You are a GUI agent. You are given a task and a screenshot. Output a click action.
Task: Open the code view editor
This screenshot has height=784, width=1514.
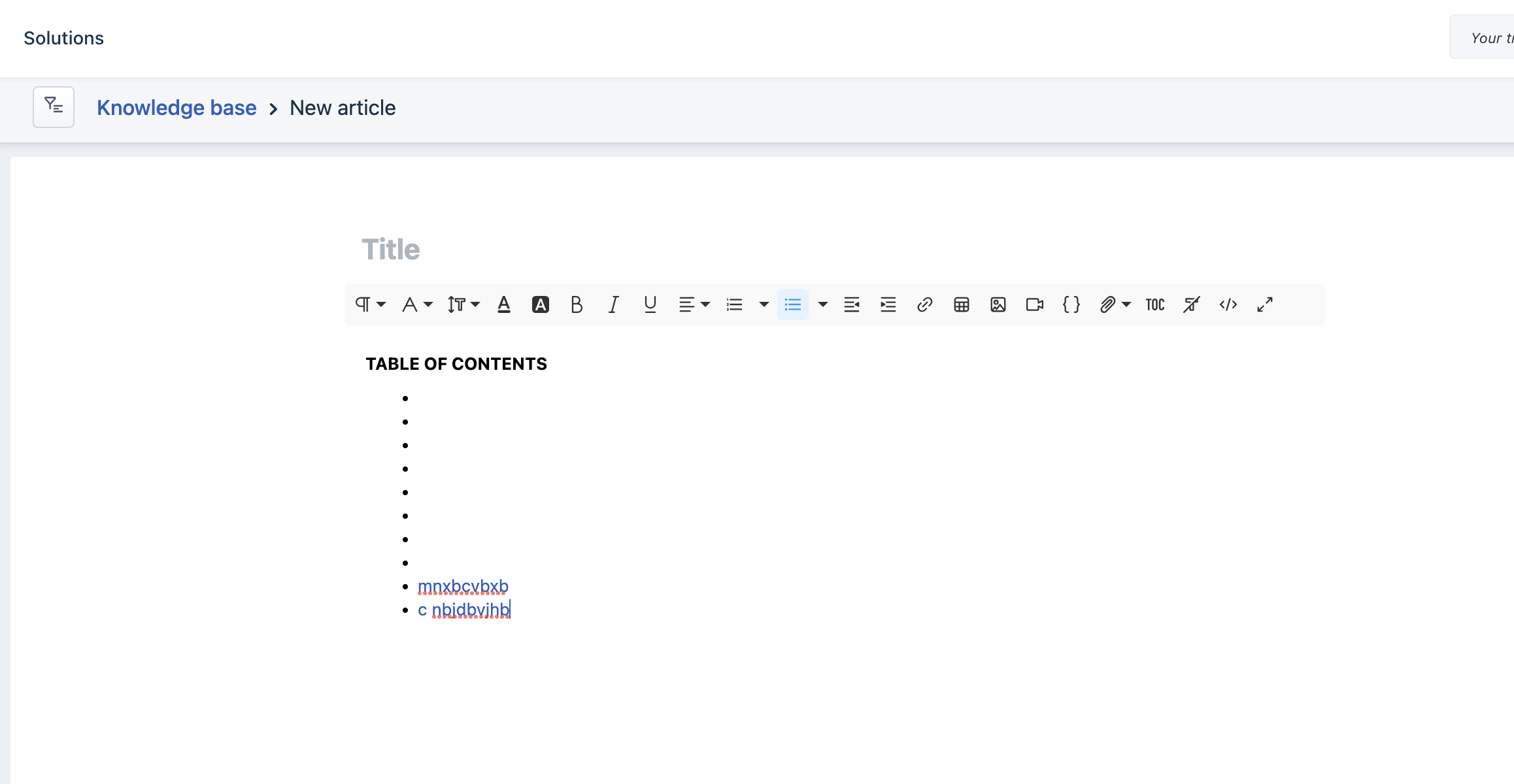point(1228,304)
